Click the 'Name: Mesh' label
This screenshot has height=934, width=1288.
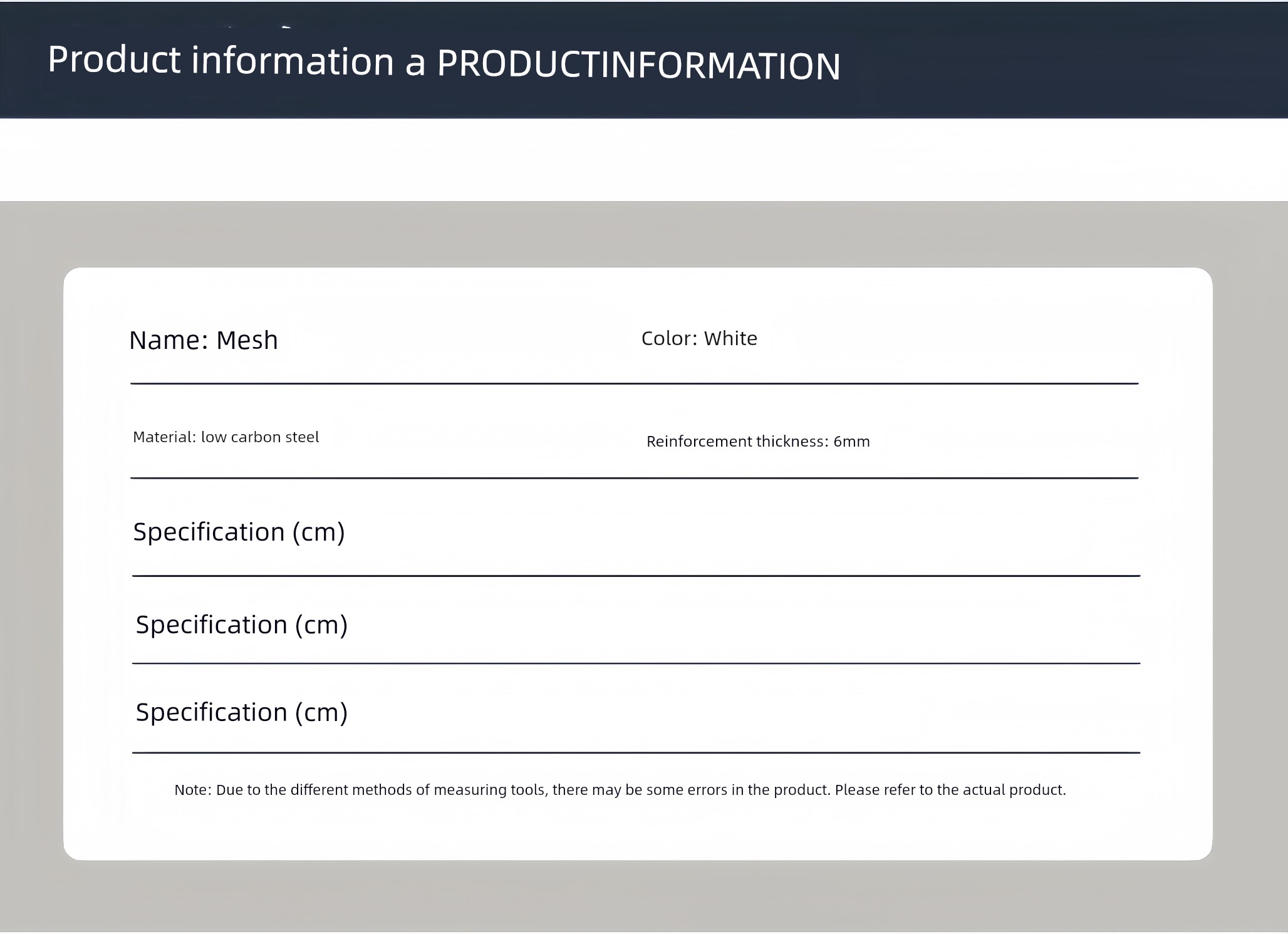pyautogui.click(x=203, y=340)
